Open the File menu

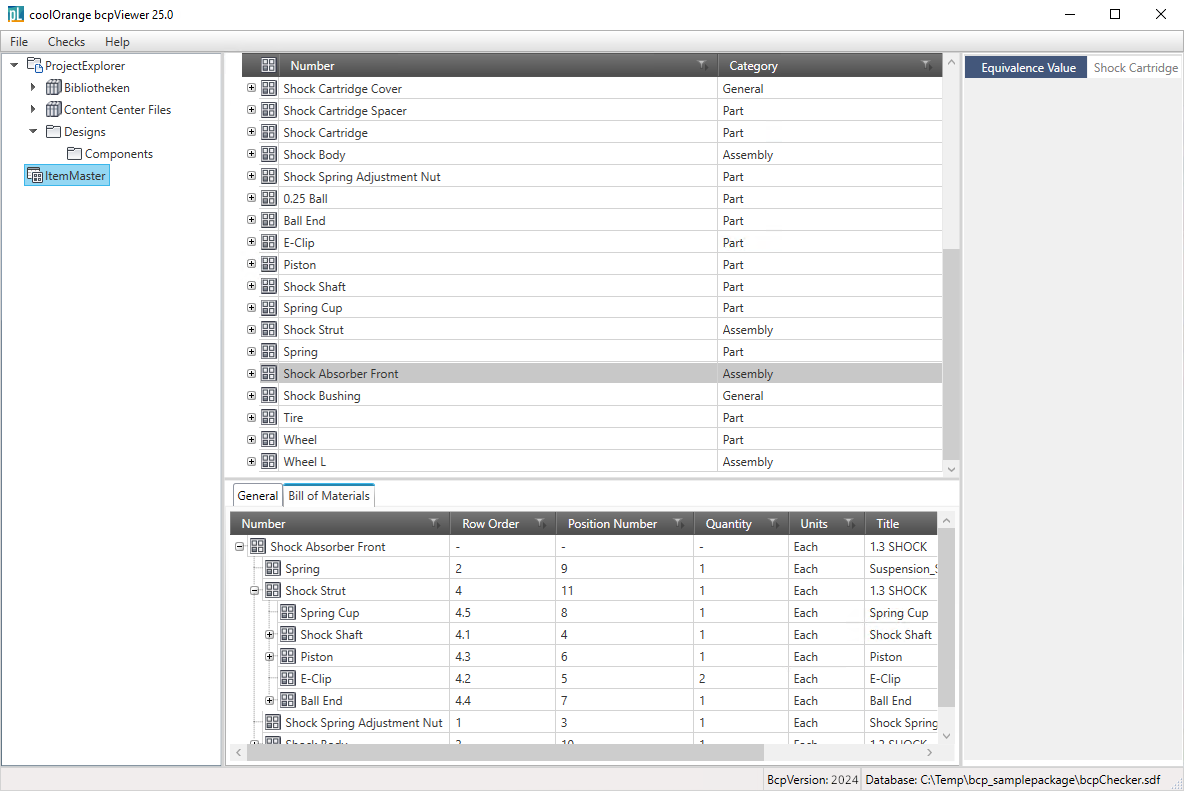(19, 42)
